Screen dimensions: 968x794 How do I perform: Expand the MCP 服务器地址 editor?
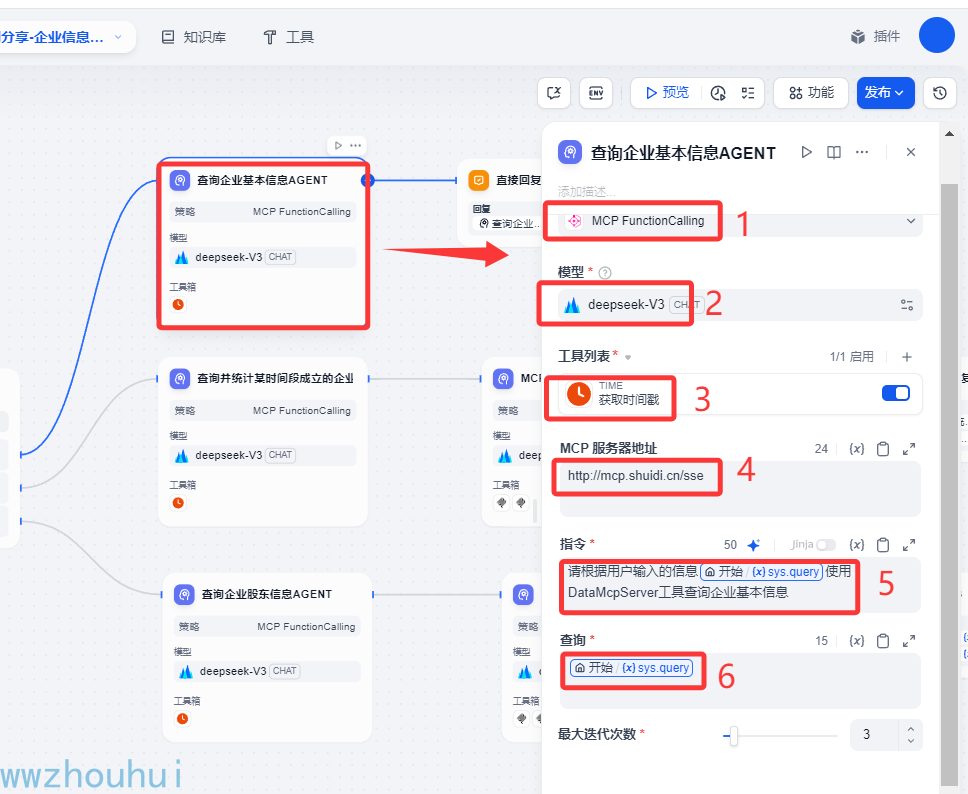(909, 449)
